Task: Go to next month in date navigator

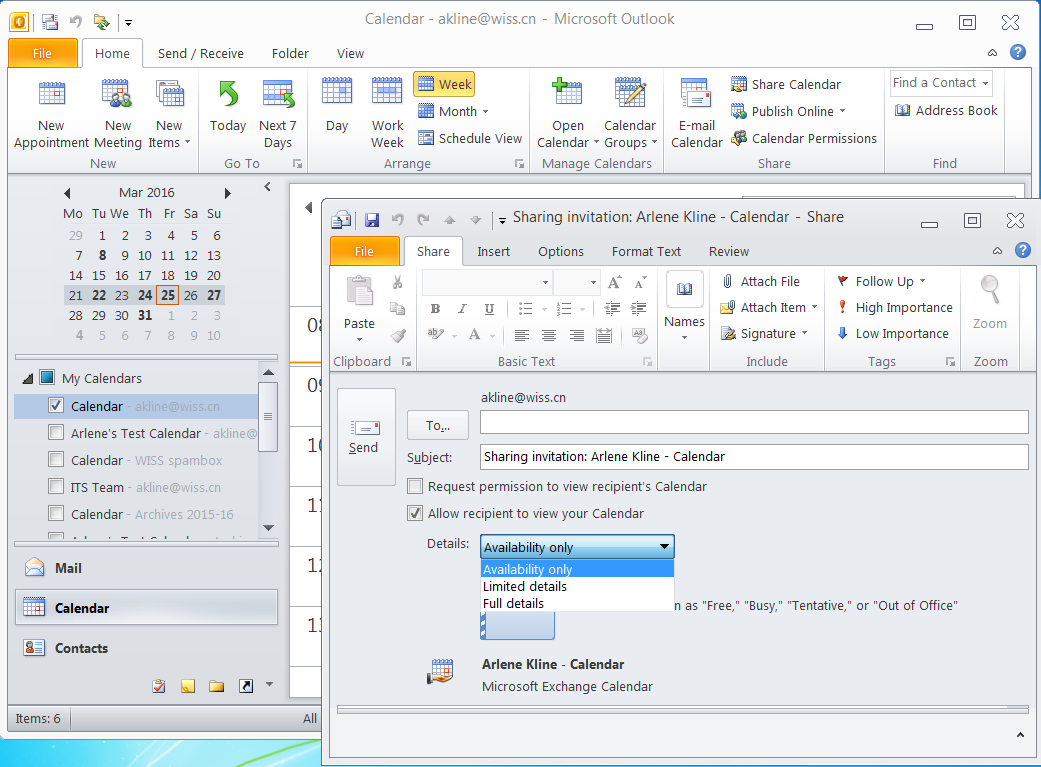Action: 227,193
